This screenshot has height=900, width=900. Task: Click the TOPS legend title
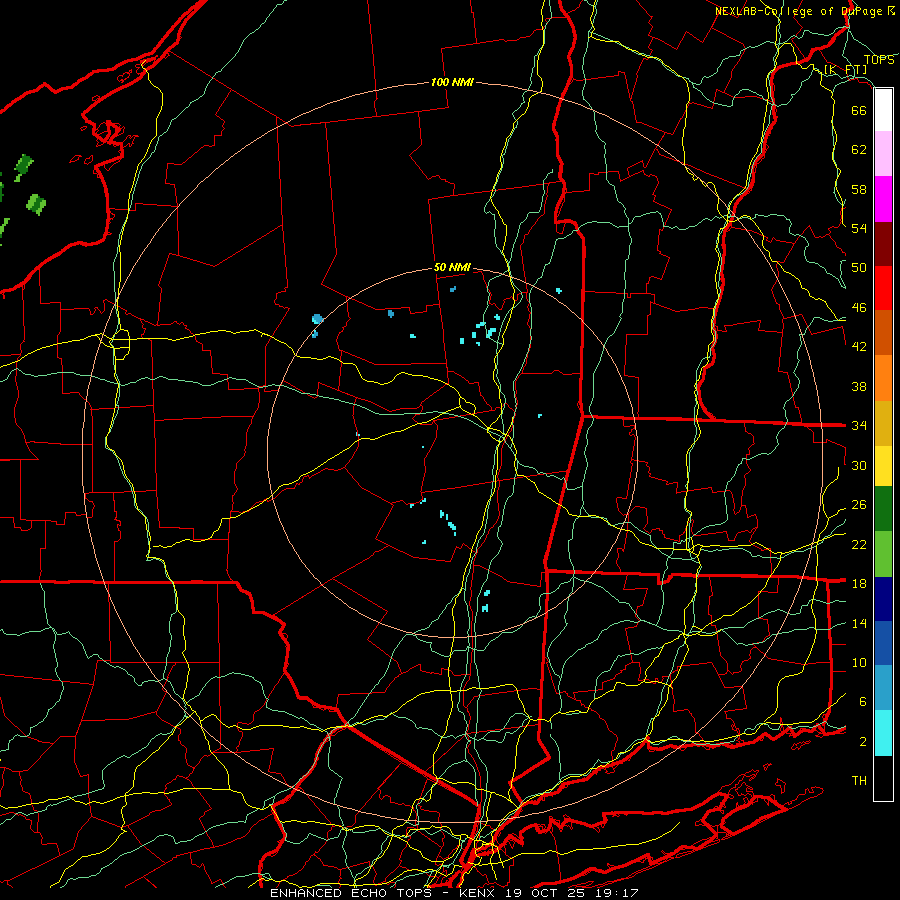tap(879, 60)
